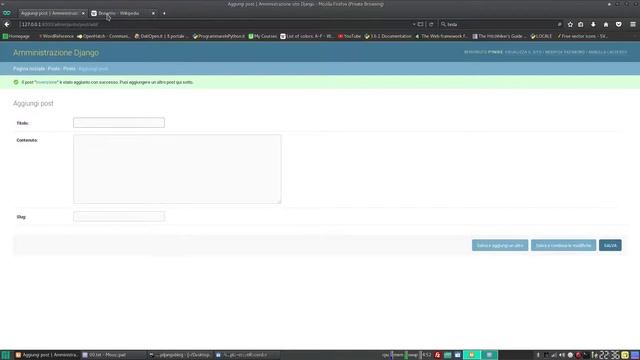
Task: Open the Homepage bookmark
Action: pos(16,36)
